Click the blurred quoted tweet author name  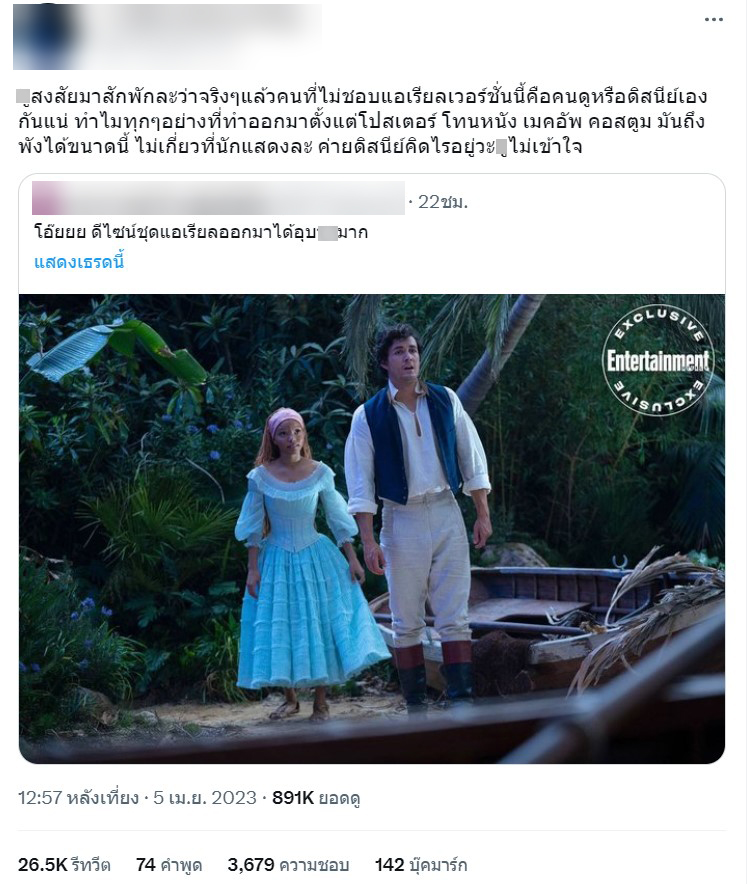(218, 198)
